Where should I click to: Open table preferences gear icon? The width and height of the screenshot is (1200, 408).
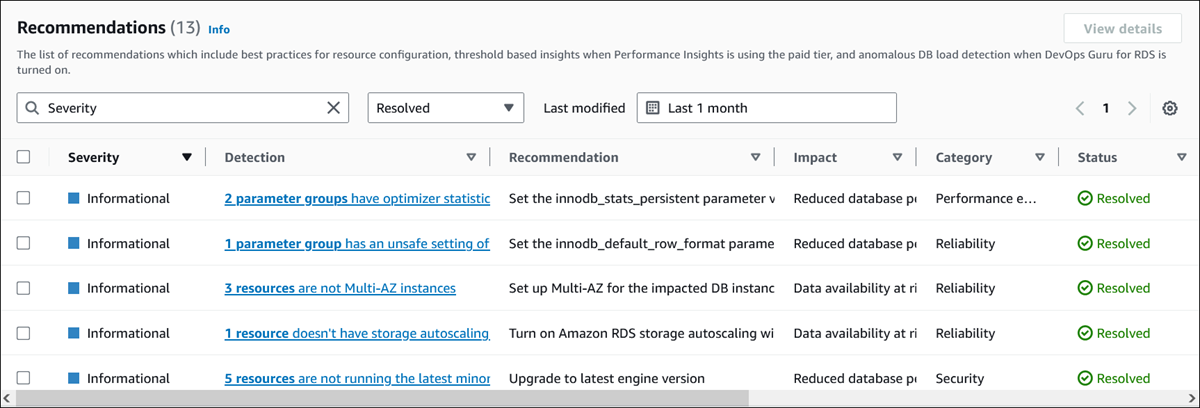pyautogui.click(x=1169, y=108)
